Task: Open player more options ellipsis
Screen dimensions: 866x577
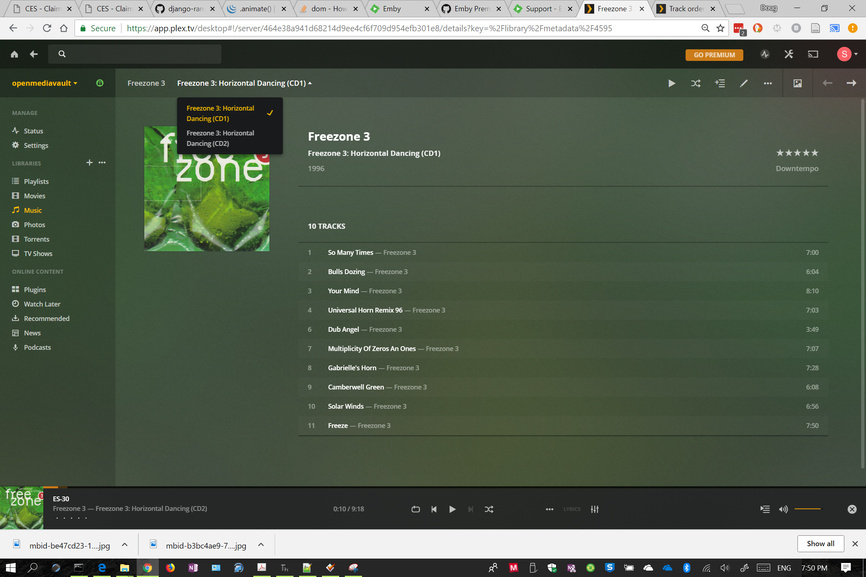Action: point(549,509)
